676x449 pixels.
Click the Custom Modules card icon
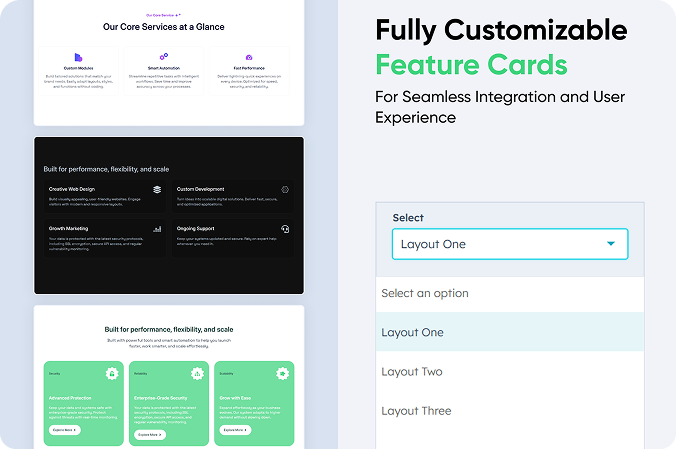tap(78, 57)
